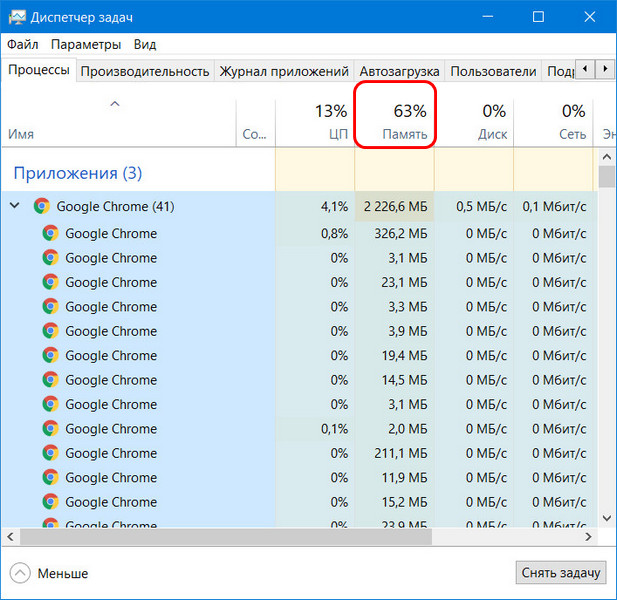Image resolution: width=617 pixels, height=600 pixels.
Task: Click Chrome icon in the 23,1 МБ row
Action: pos(50,282)
